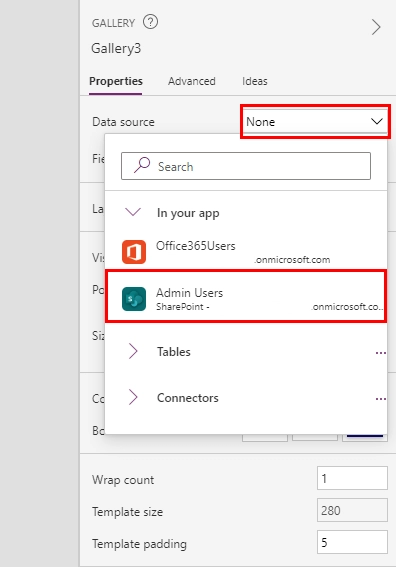
Task: Click the Wrap count input field
Action: 352,478
